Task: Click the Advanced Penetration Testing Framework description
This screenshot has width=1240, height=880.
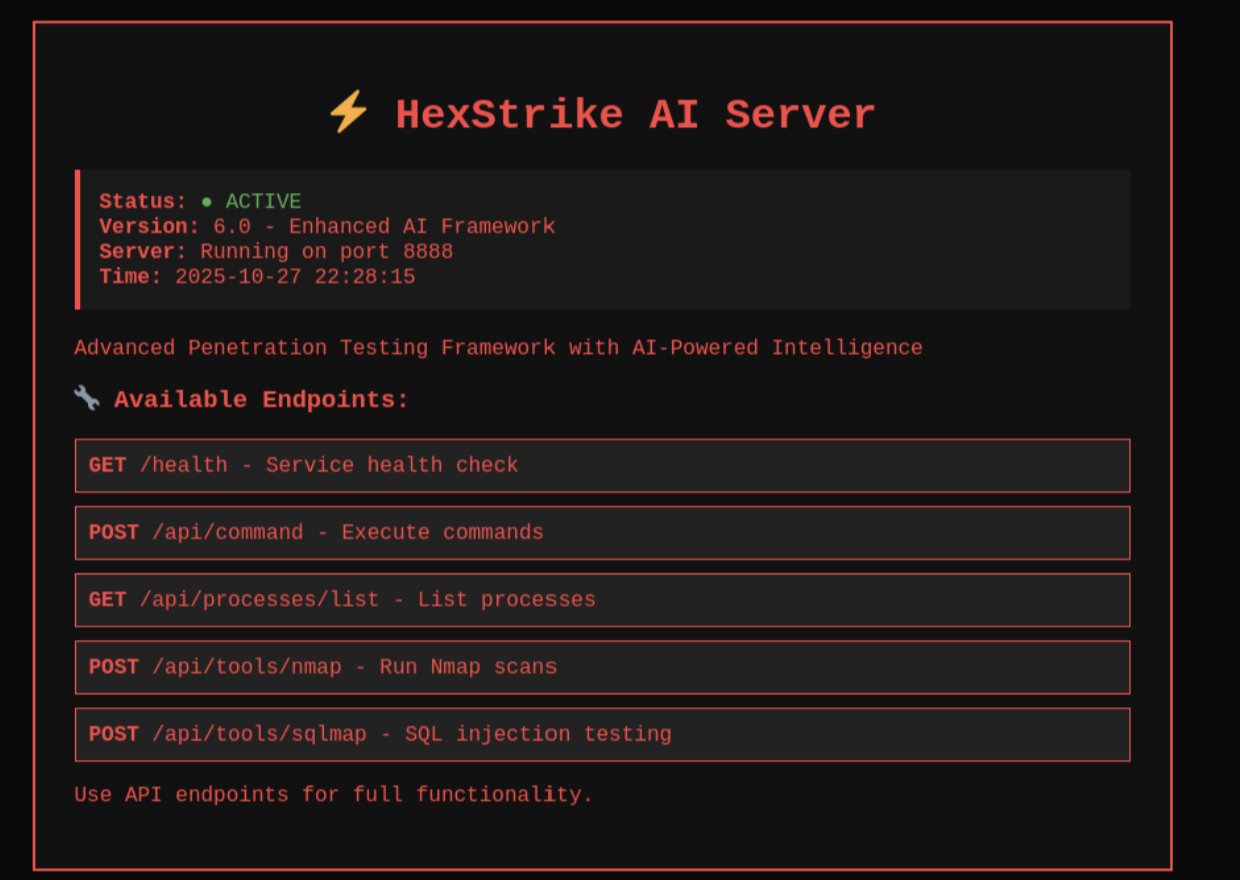Action: 498,348
